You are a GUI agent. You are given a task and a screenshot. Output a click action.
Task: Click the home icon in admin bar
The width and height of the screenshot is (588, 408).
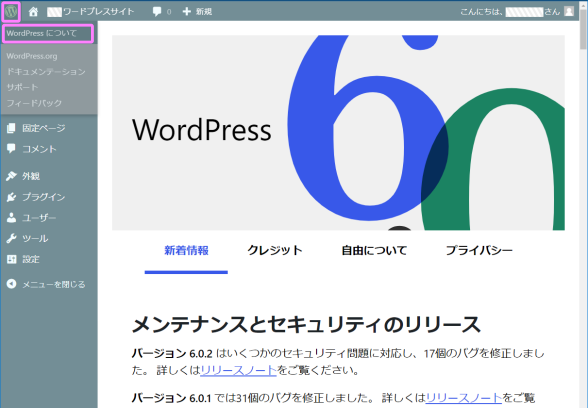[33, 12]
